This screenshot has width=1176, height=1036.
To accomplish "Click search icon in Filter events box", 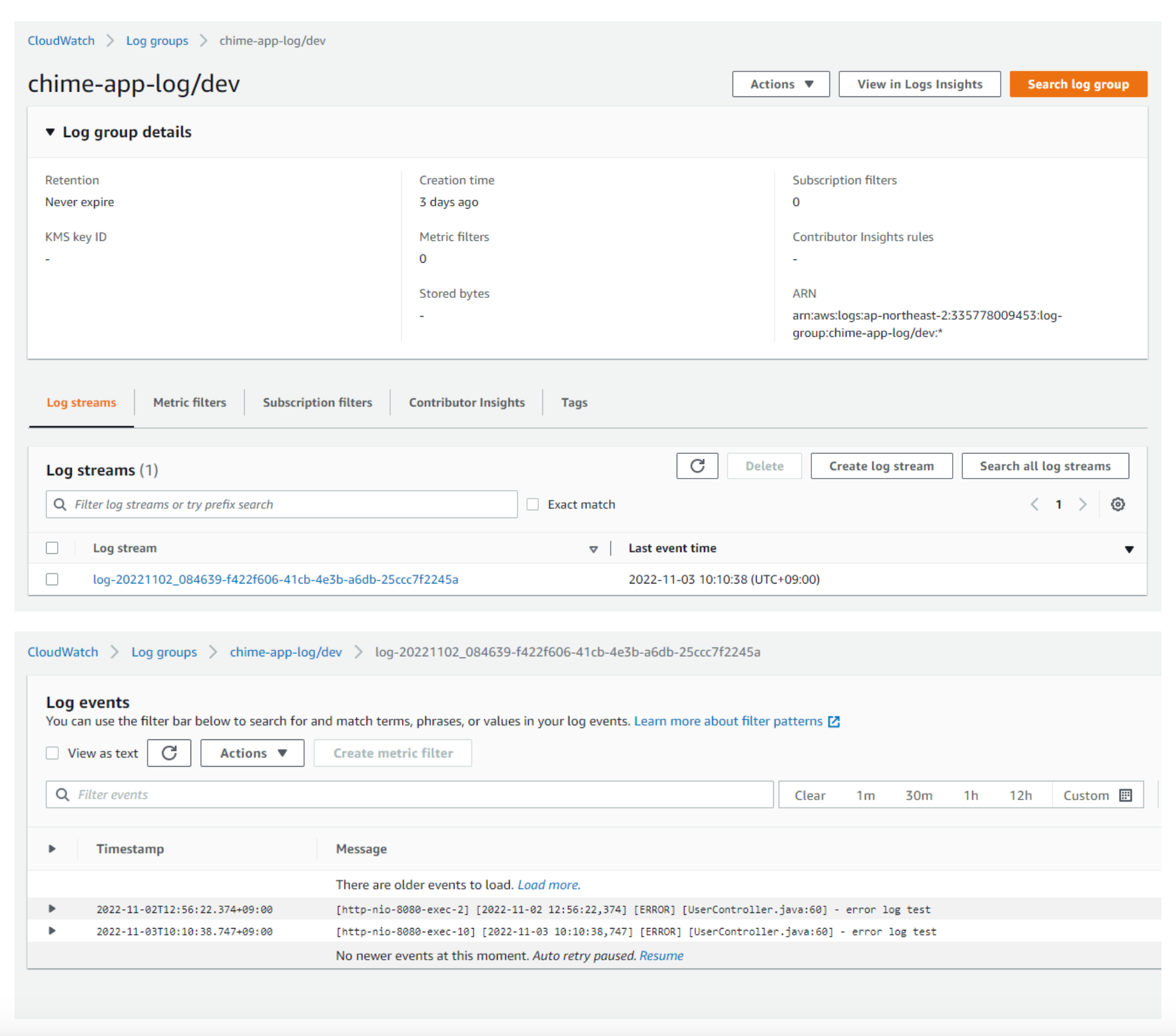I will pyautogui.click(x=63, y=795).
